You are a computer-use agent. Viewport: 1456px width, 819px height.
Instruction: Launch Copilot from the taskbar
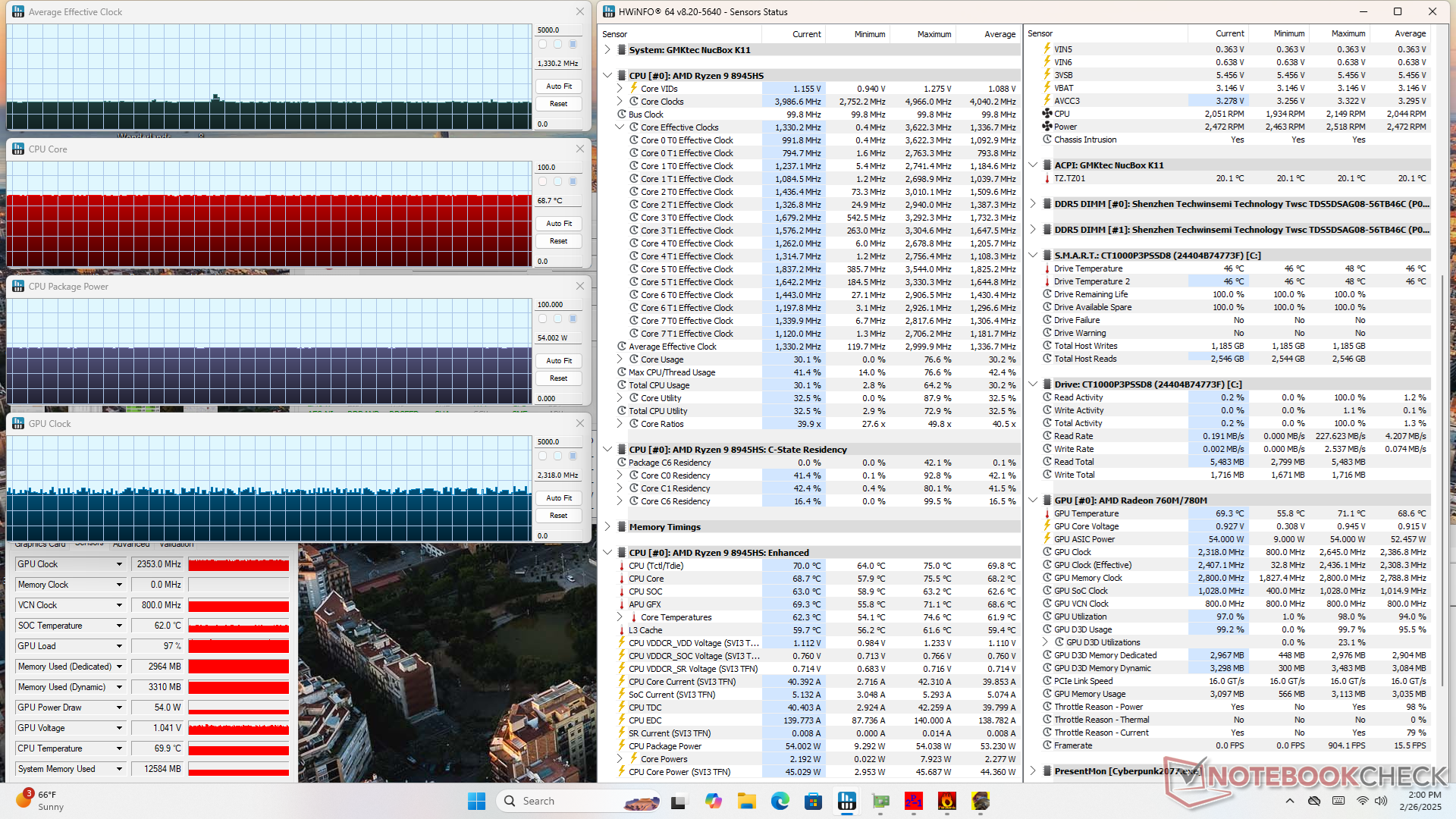713,801
